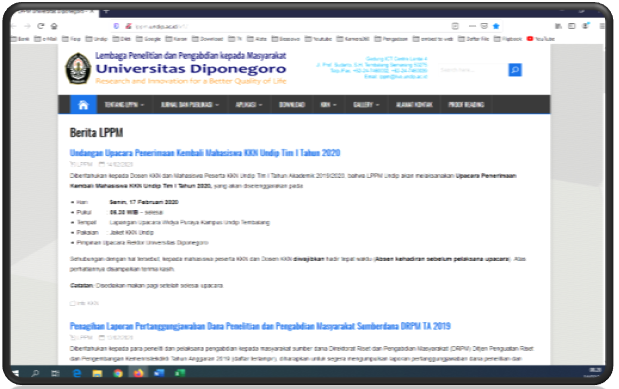Image resolution: width=619 pixels, height=389 pixels.
Task: Open the Penagihan Laporan Pertanggungjawaban article link
Action: (260, 326)
